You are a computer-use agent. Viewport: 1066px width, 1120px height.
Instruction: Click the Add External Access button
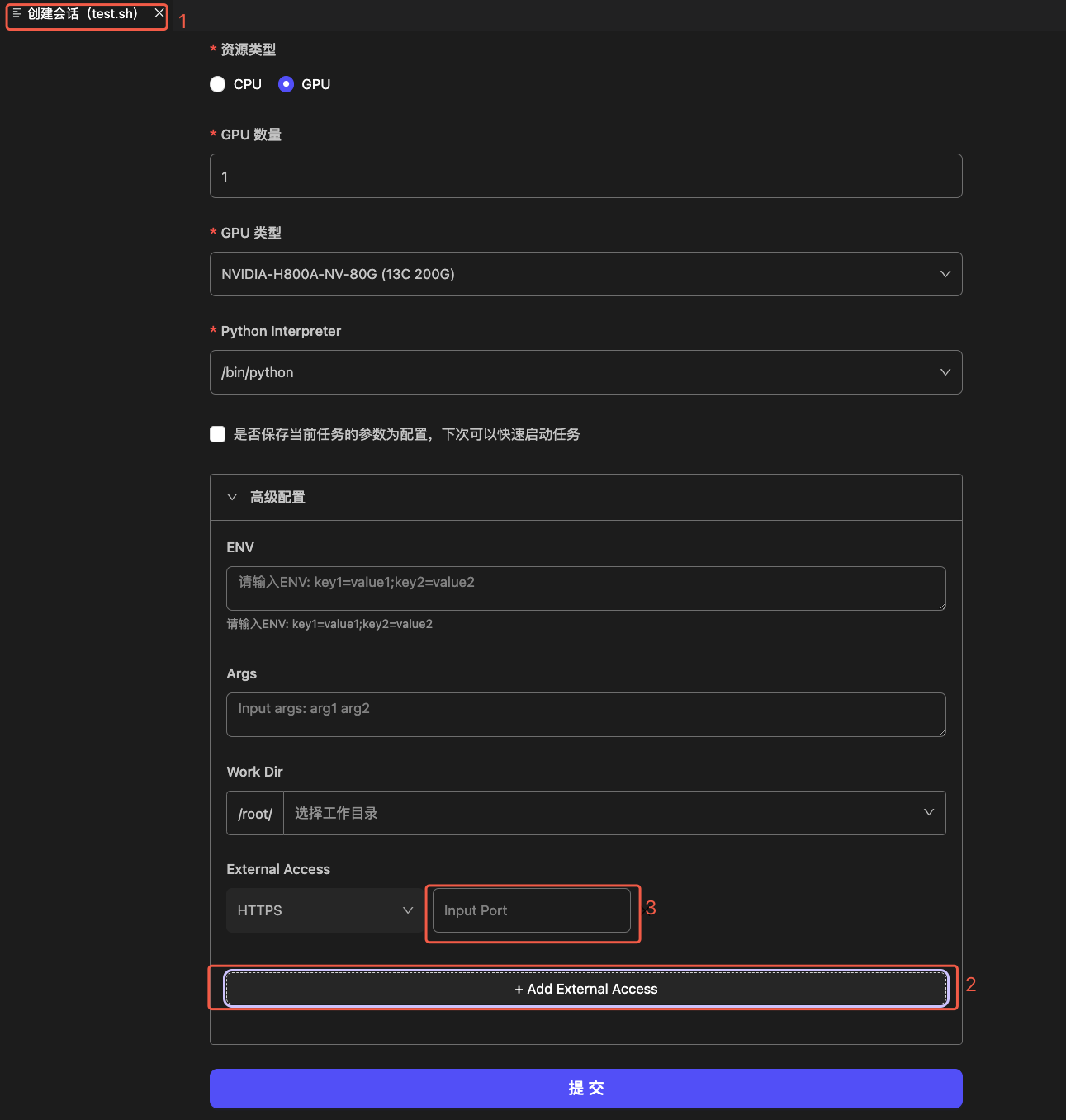coord(585,989)
